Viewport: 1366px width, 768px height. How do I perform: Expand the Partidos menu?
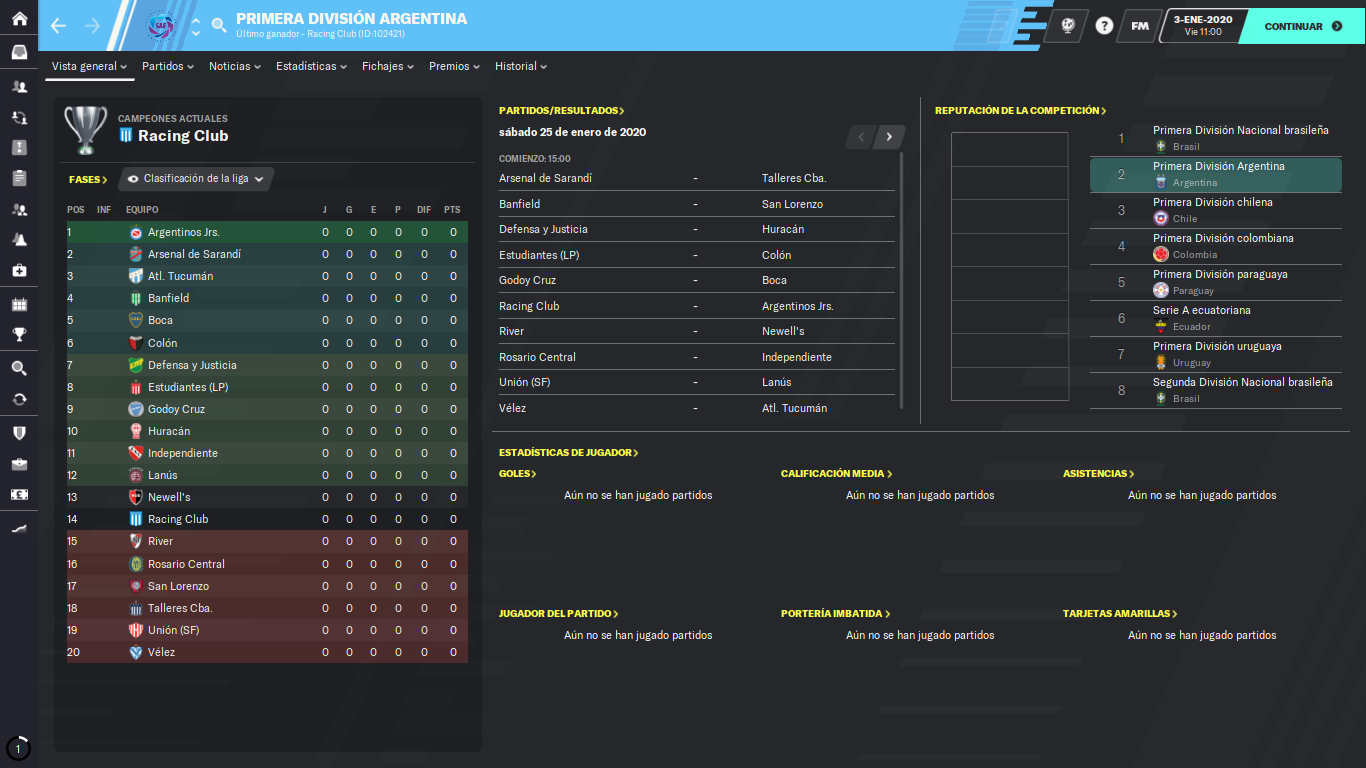pyautogui.click(x=168, y=66)
